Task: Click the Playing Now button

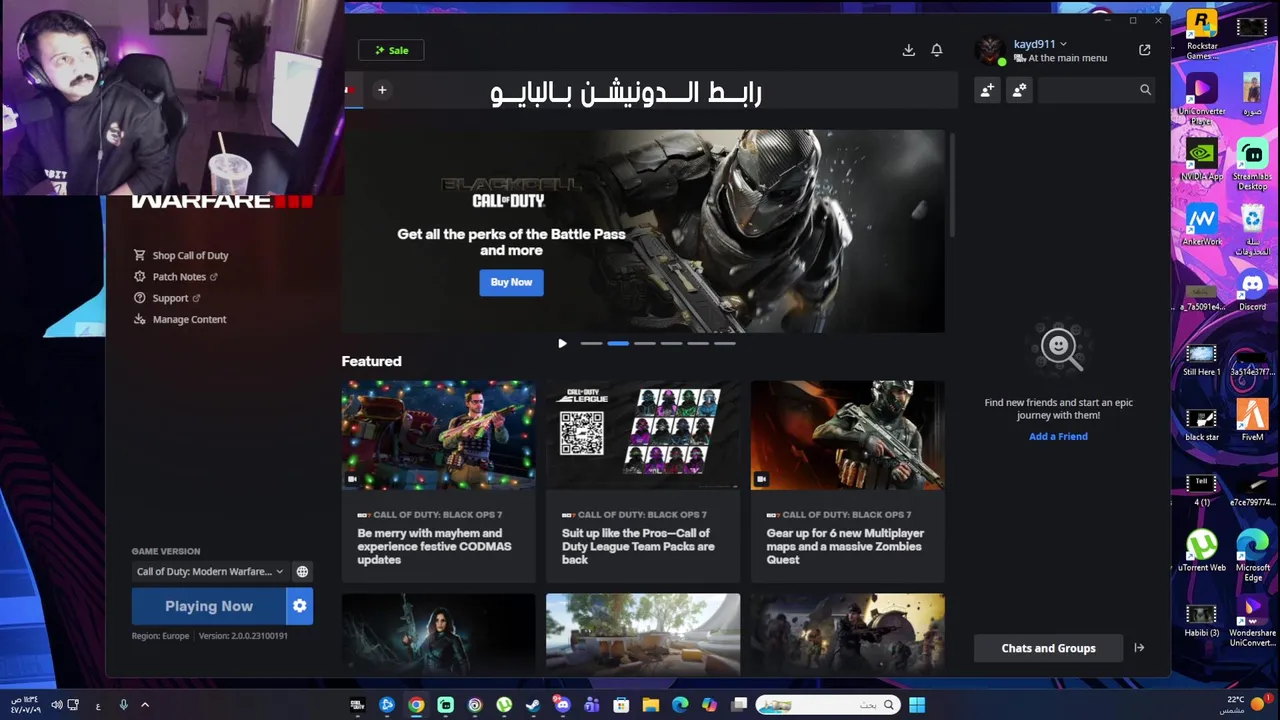Action: [x=209, y=606]
